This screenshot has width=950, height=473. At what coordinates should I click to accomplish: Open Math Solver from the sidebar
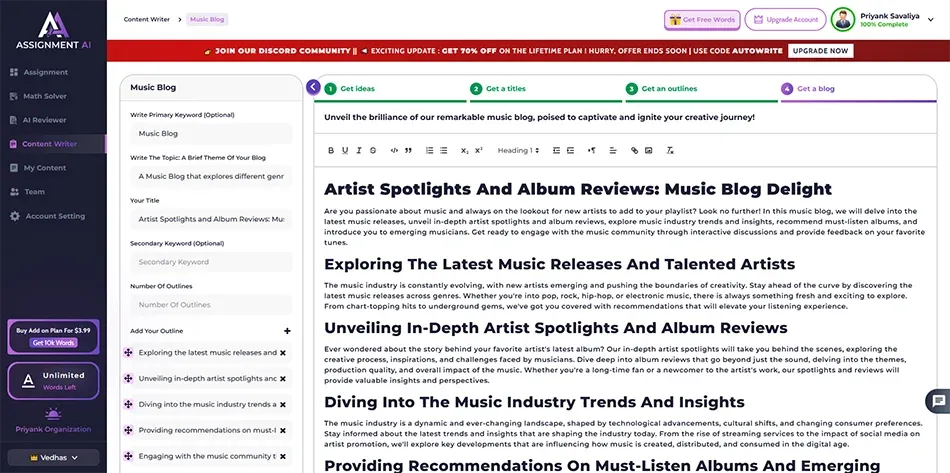[x=44, y=96]
